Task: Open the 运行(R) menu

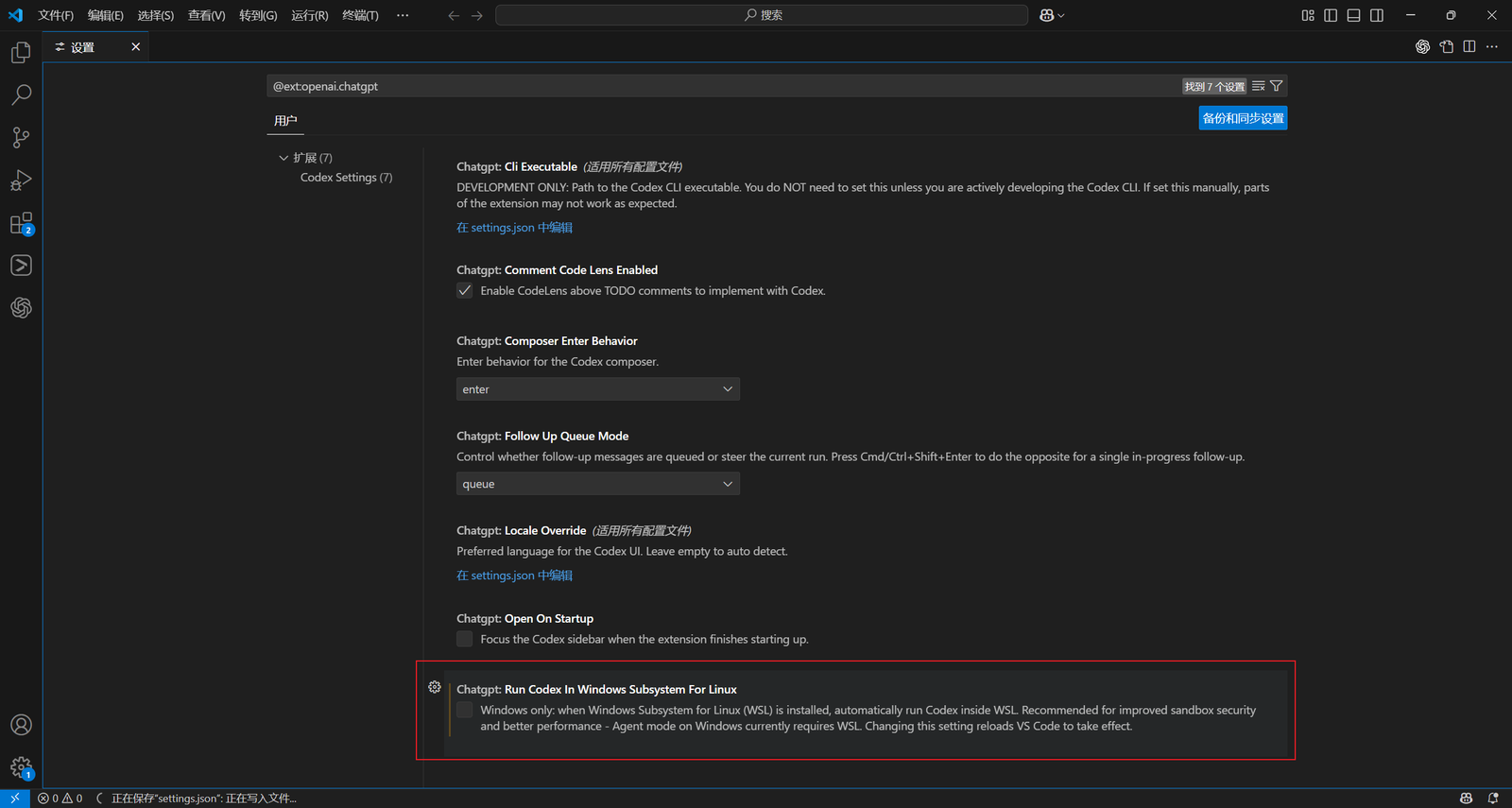Action: click(310, 15)
